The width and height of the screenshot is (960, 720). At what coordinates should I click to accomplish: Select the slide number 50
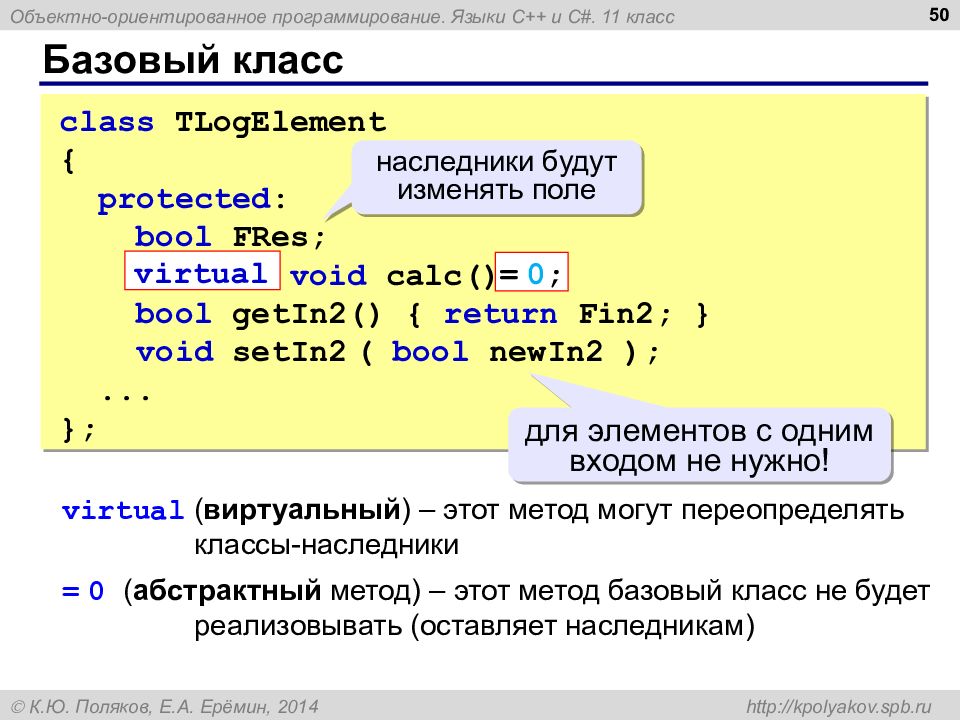(x=939, y=14)
